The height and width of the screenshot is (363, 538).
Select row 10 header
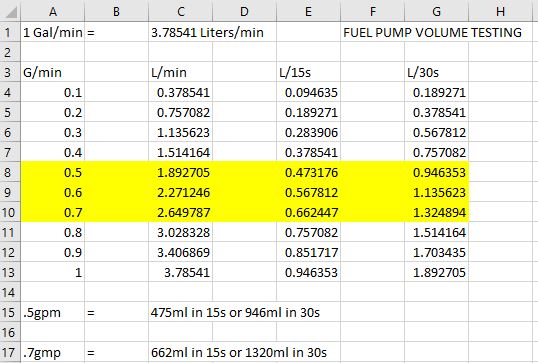coord(10,212)
